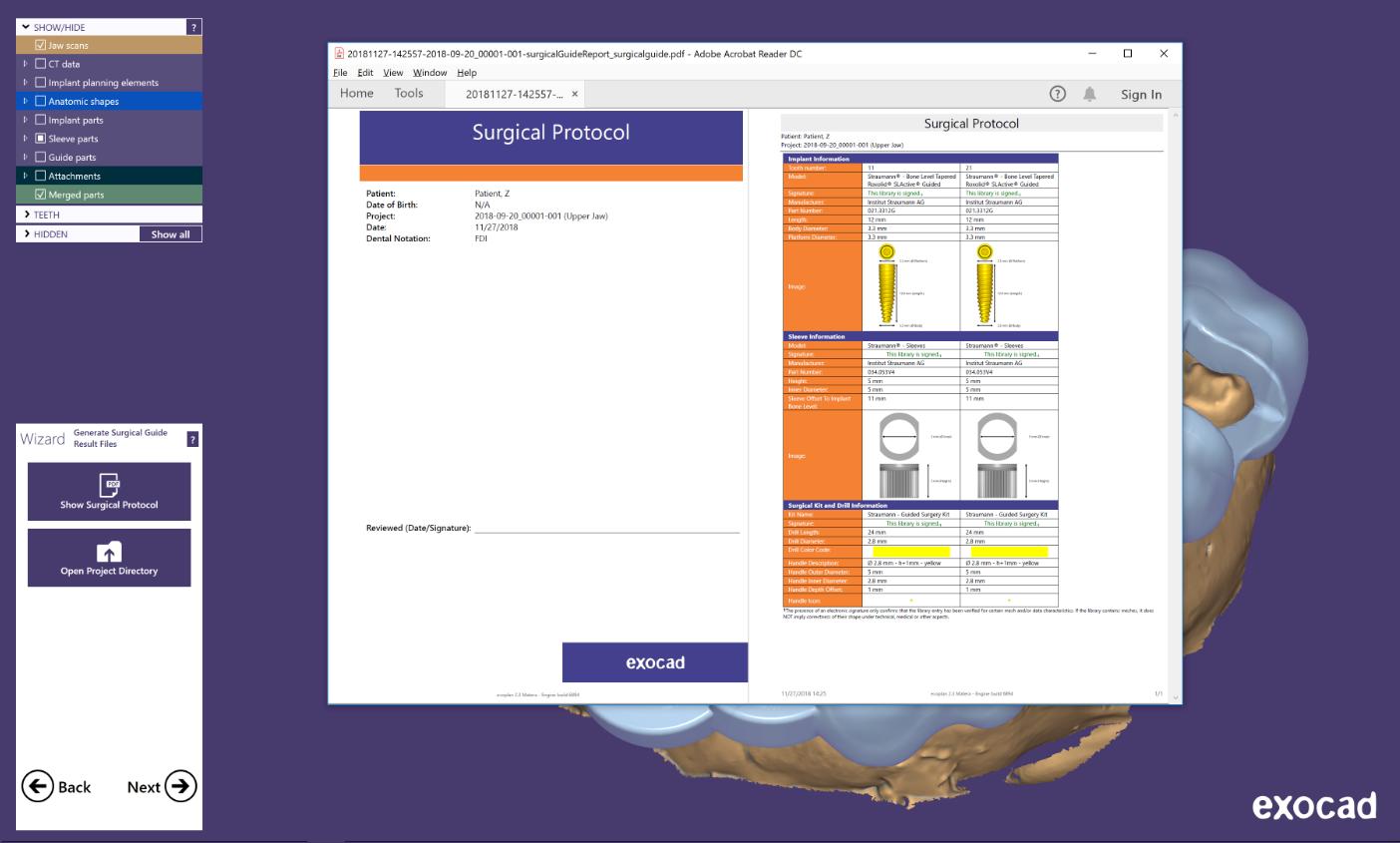
Task: Click the Show all button
Action: click(171, 234)
